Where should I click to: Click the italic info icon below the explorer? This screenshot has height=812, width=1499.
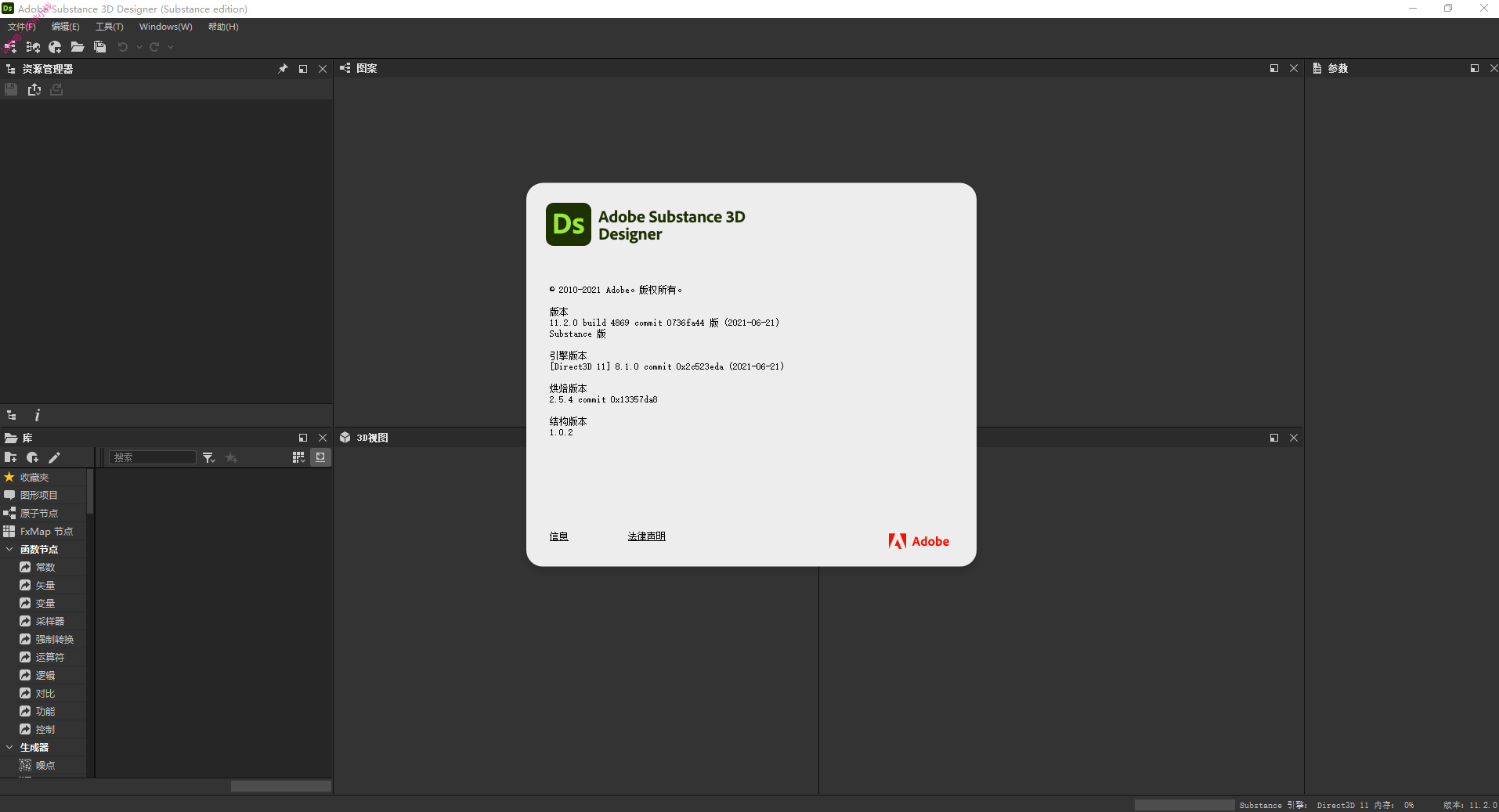pyautogui.click(x=37, y=416)
